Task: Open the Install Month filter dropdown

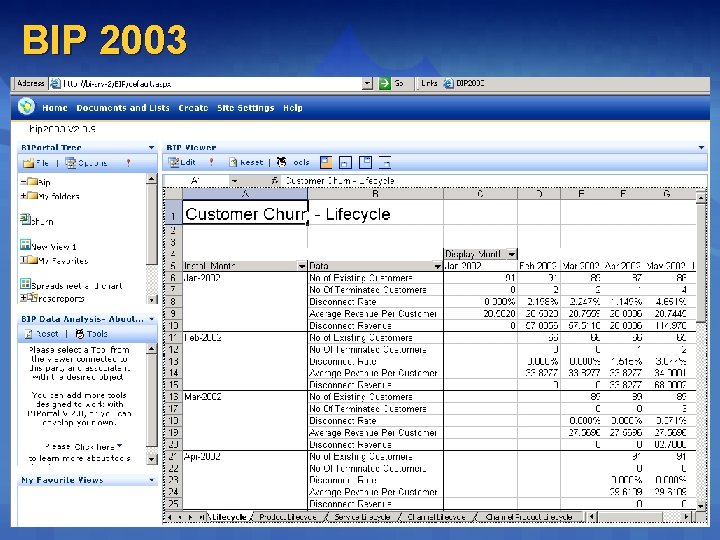Action: coord(301,266)
